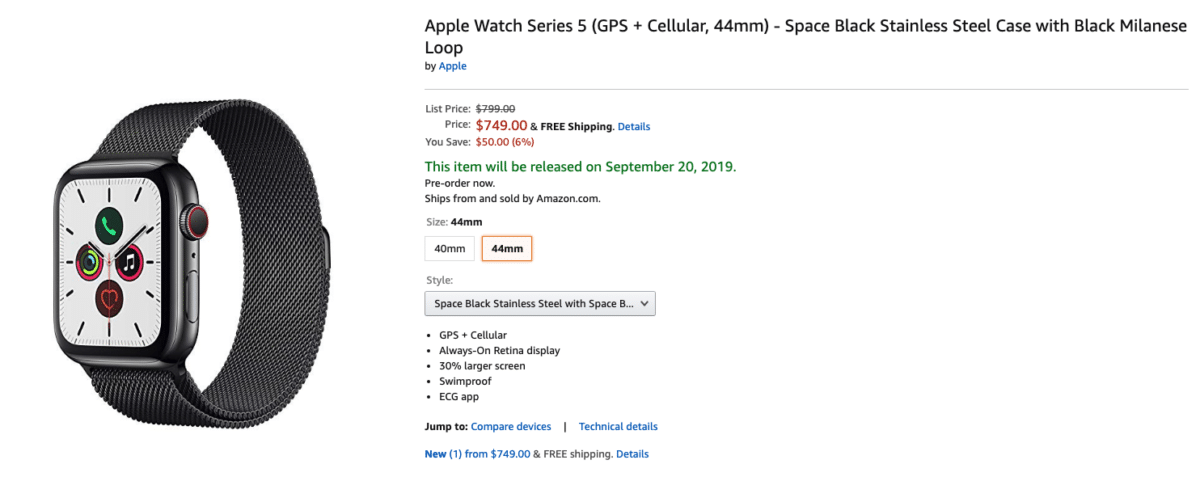Jump to Compare devices
Image resolution: width=1200 pixels, height=481 pixels.
511,427
